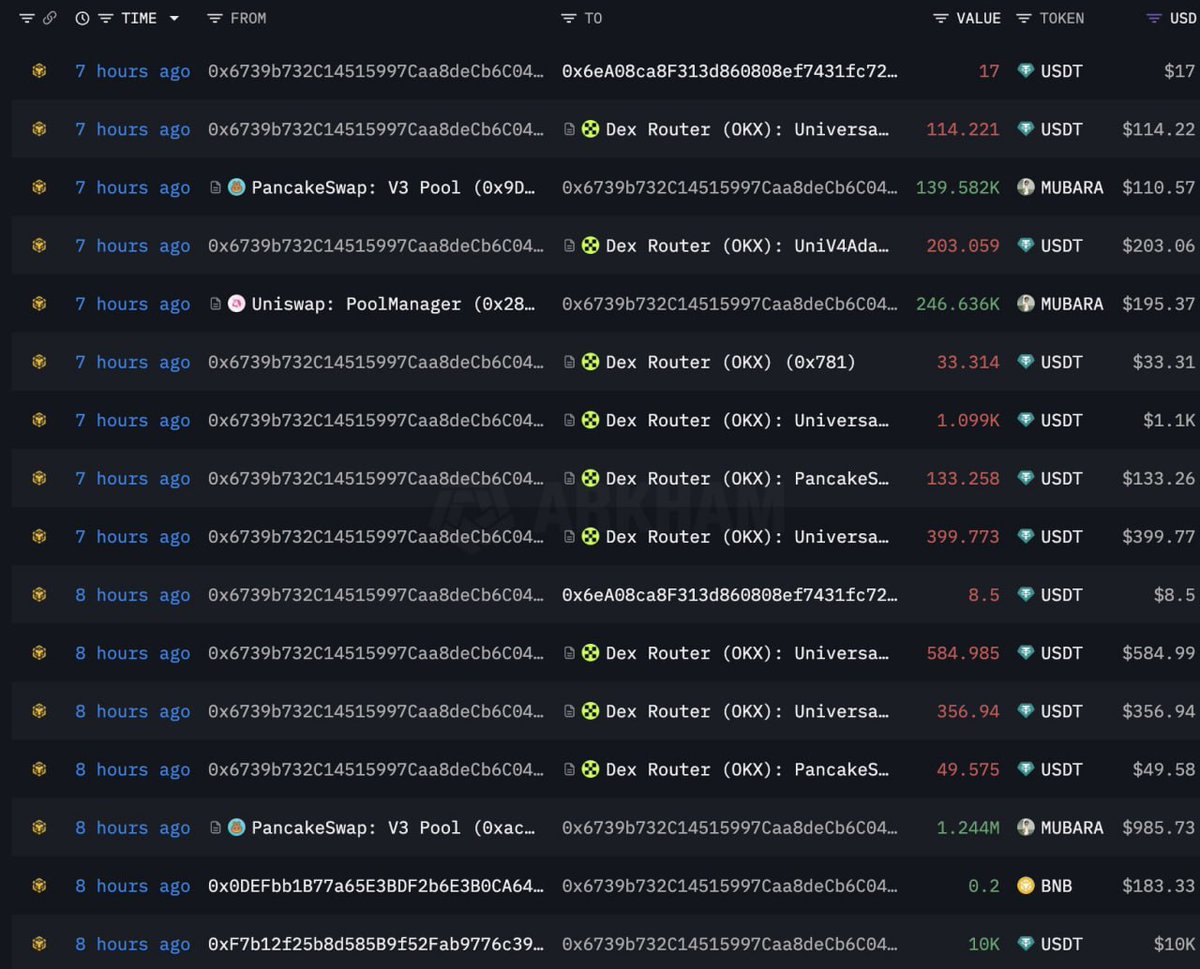Click contract document icon in the 1.244M row
1200x969 pixels.
click(215, 827)
